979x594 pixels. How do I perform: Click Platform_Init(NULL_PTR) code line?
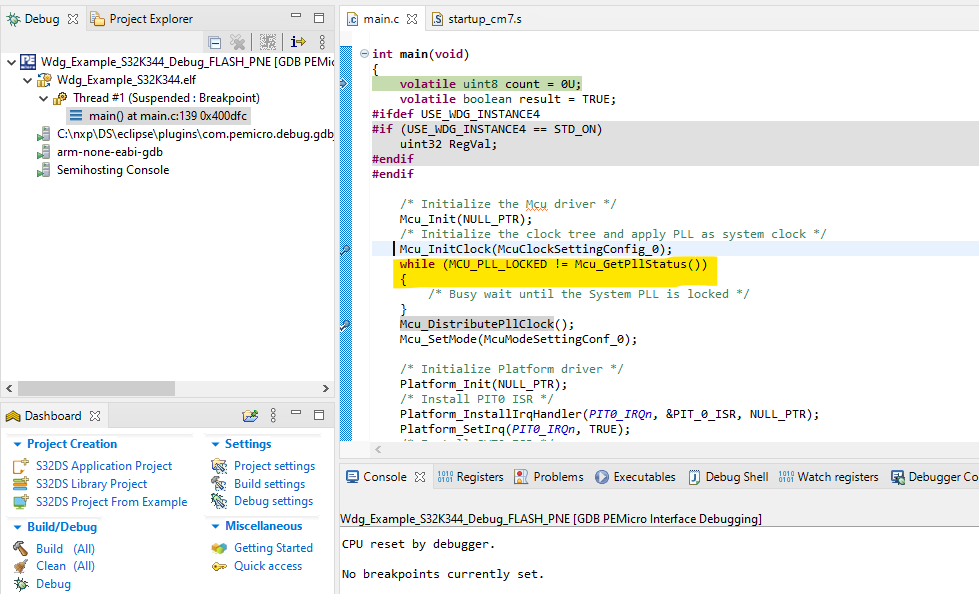coord(483,384)
